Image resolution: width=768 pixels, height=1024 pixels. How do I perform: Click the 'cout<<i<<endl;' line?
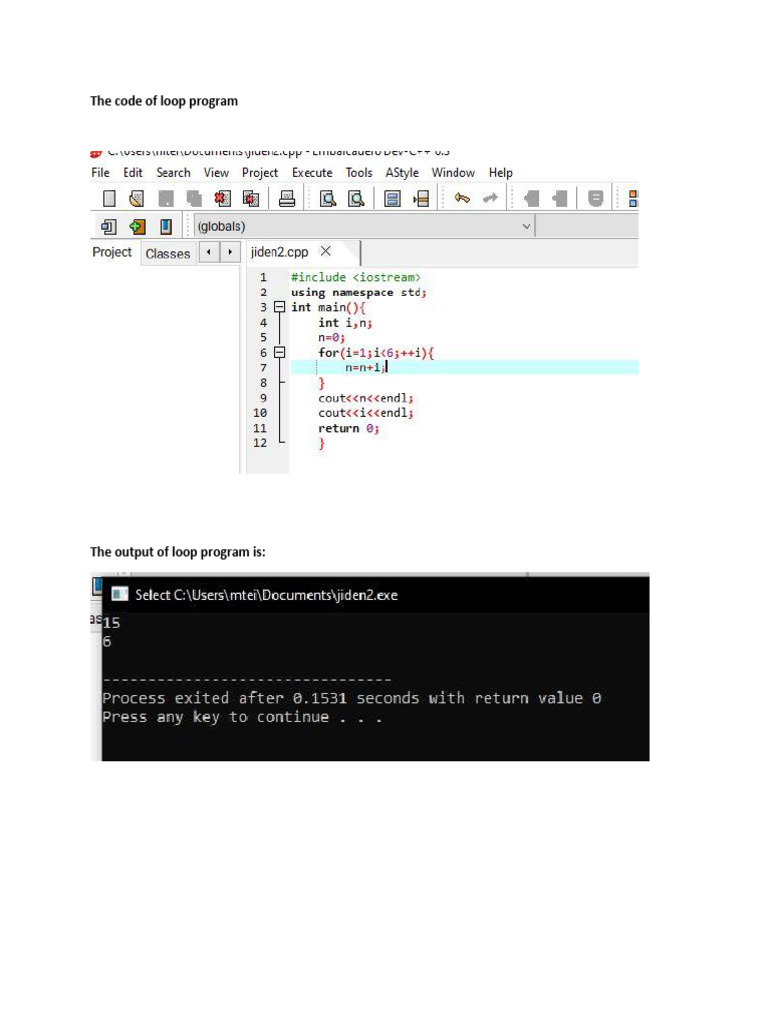(x=366, y=413)
